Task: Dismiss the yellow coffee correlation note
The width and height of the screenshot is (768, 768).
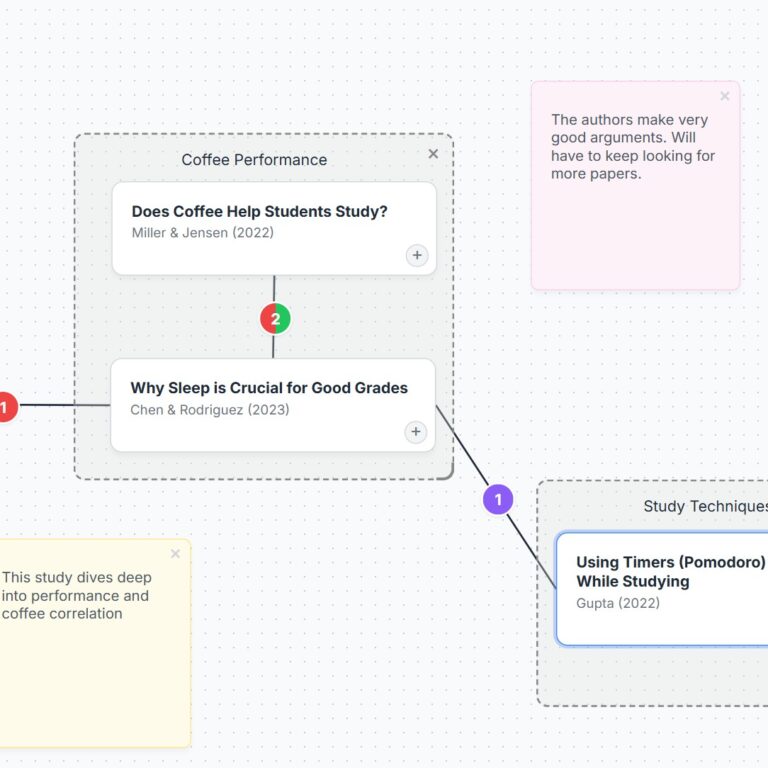Action: pos(175,554)
